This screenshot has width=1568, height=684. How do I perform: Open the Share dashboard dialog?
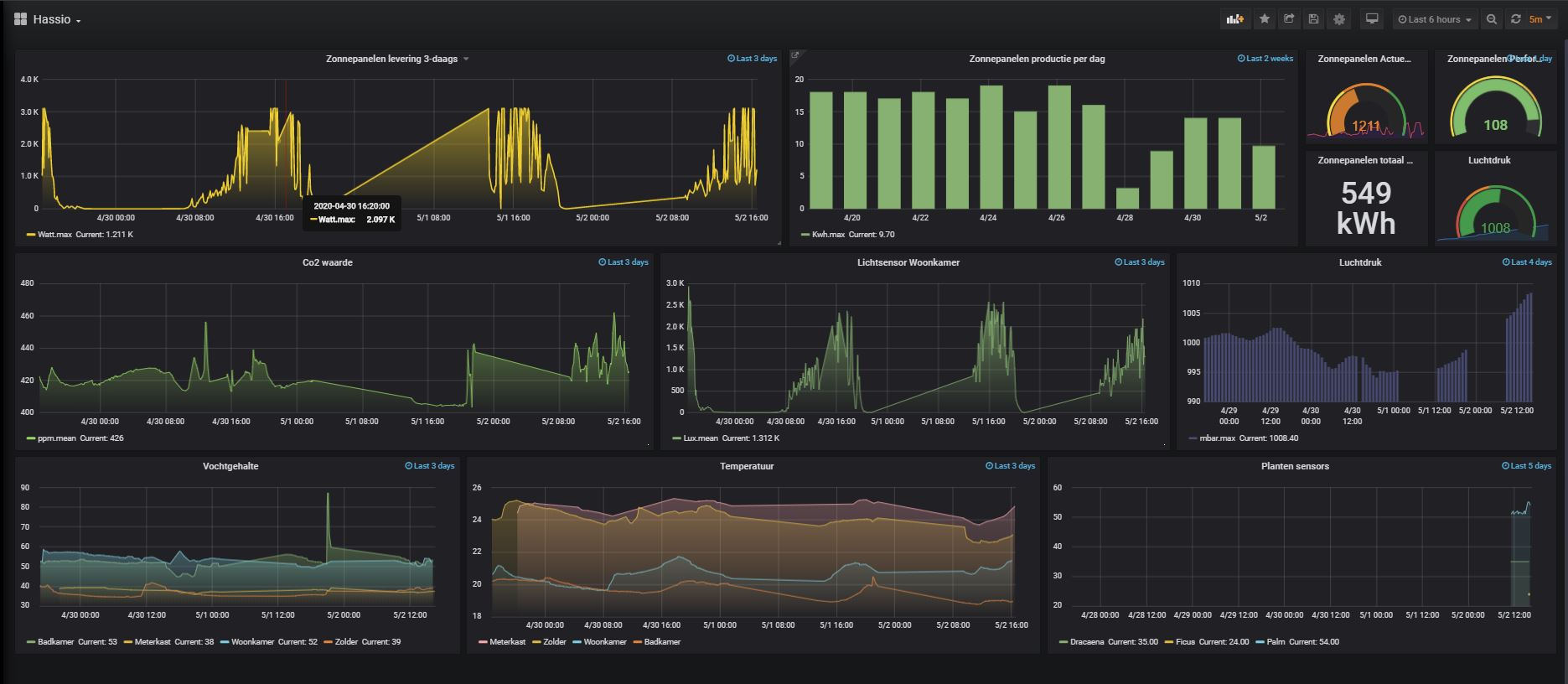(1289, 19)
